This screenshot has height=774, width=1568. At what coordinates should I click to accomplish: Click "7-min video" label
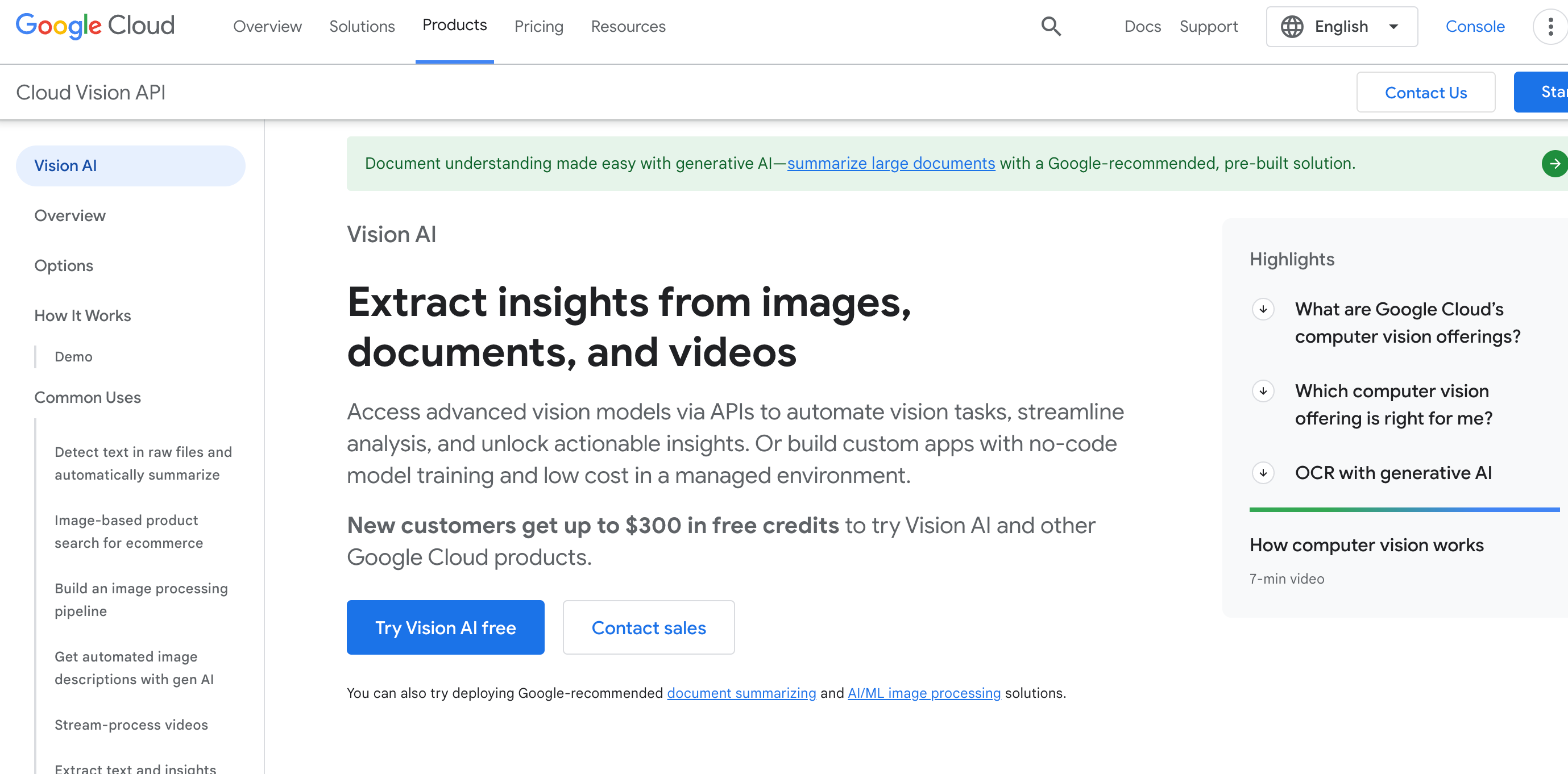(1287, 579)
